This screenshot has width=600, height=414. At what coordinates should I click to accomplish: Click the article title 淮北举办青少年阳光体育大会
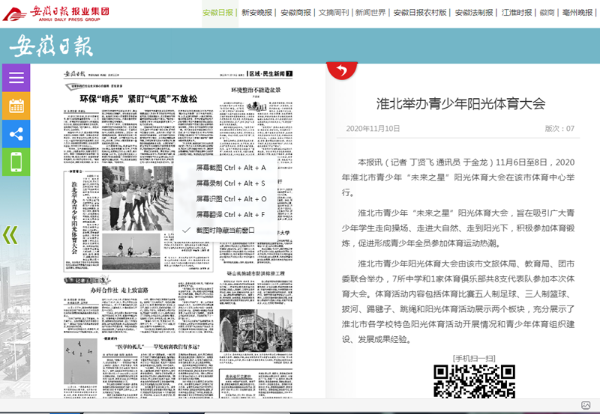pos(460,104)
